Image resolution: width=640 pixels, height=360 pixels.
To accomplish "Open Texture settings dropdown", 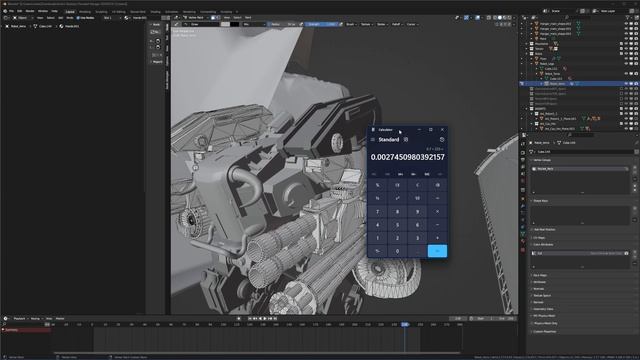I will pyautogui.click(x=367, y=24).
